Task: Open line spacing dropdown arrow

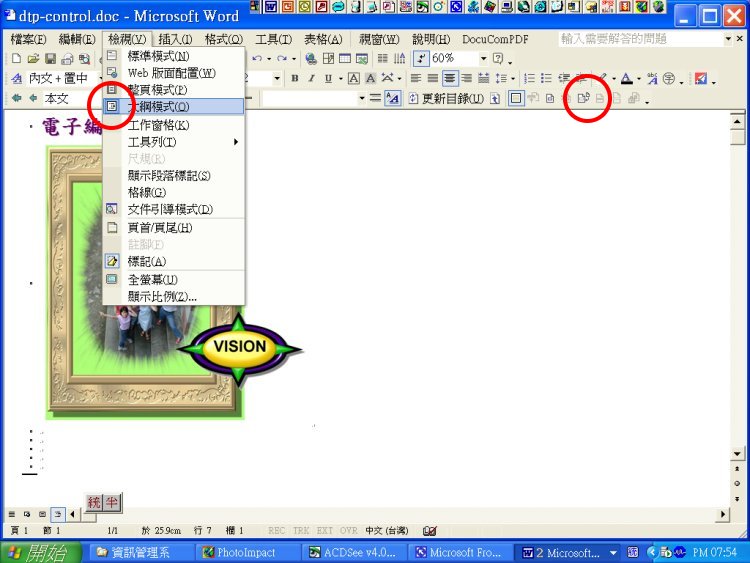Action: [x=513, y=78]
